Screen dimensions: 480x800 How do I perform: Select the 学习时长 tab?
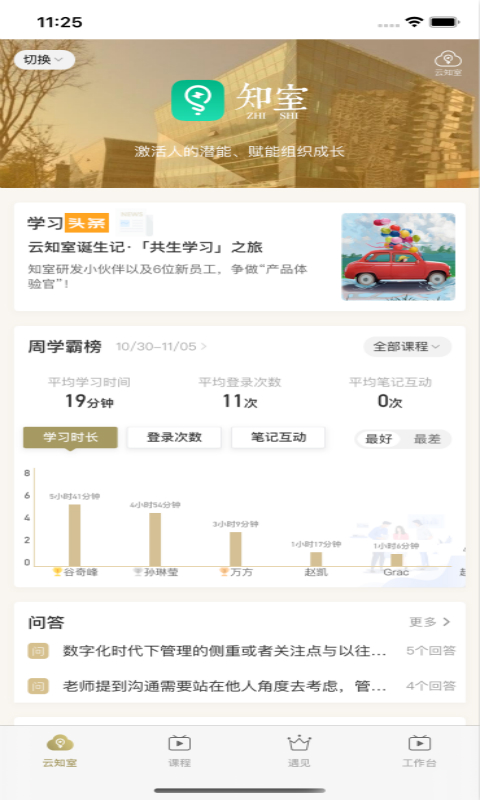70,438
